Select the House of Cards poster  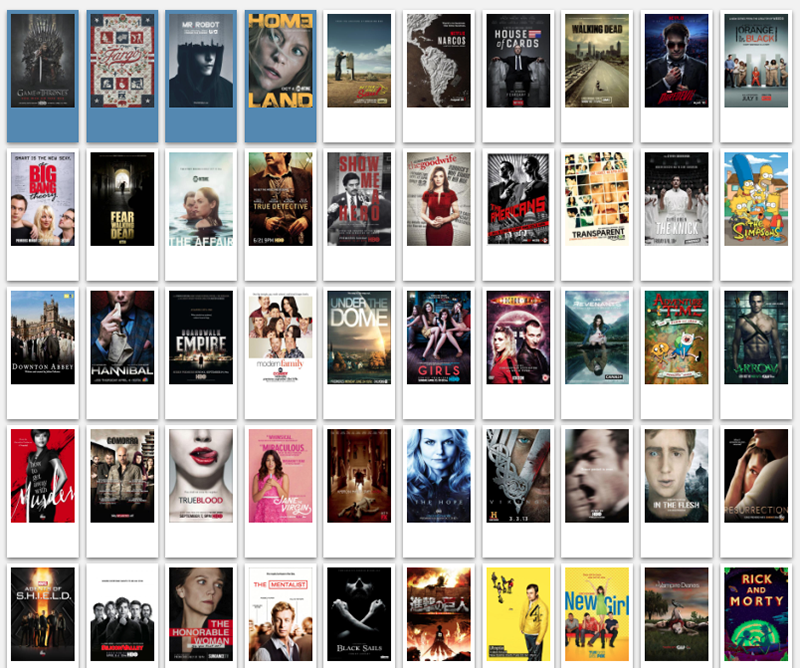(518, 61)
